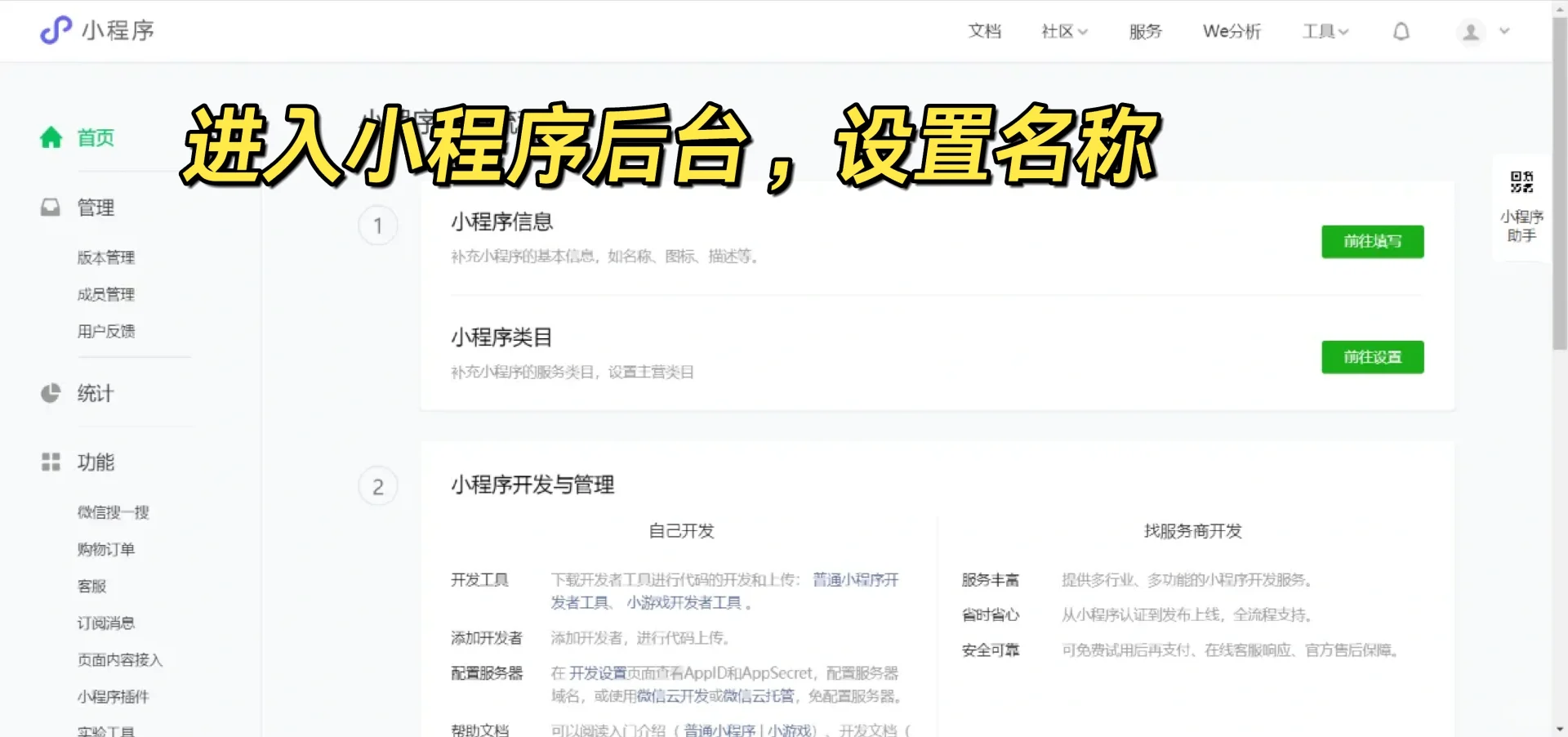The image size is (1568, 737).
Task: Expand the 社区 dropdown menu
Action: point(1063,32)
